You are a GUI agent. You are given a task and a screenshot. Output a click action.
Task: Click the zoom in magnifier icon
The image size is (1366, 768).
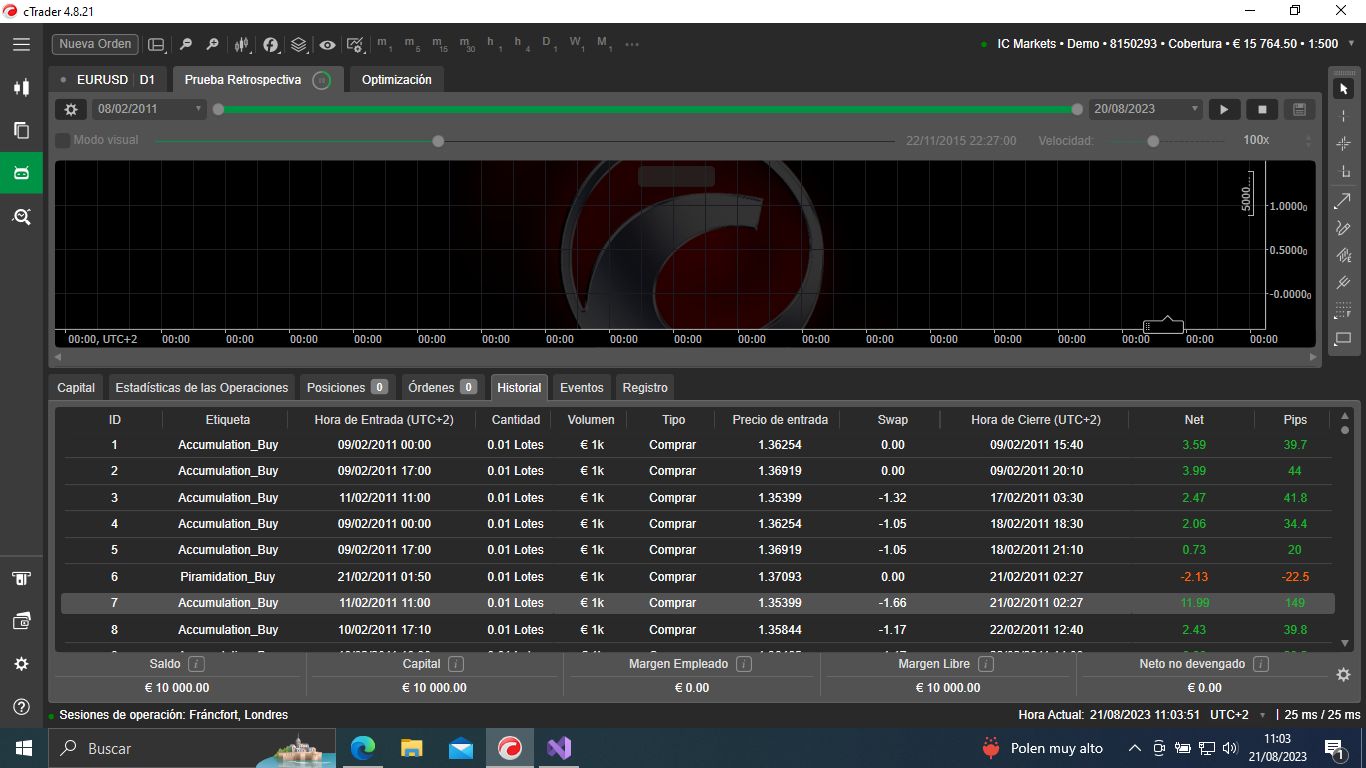click(212, 44)
